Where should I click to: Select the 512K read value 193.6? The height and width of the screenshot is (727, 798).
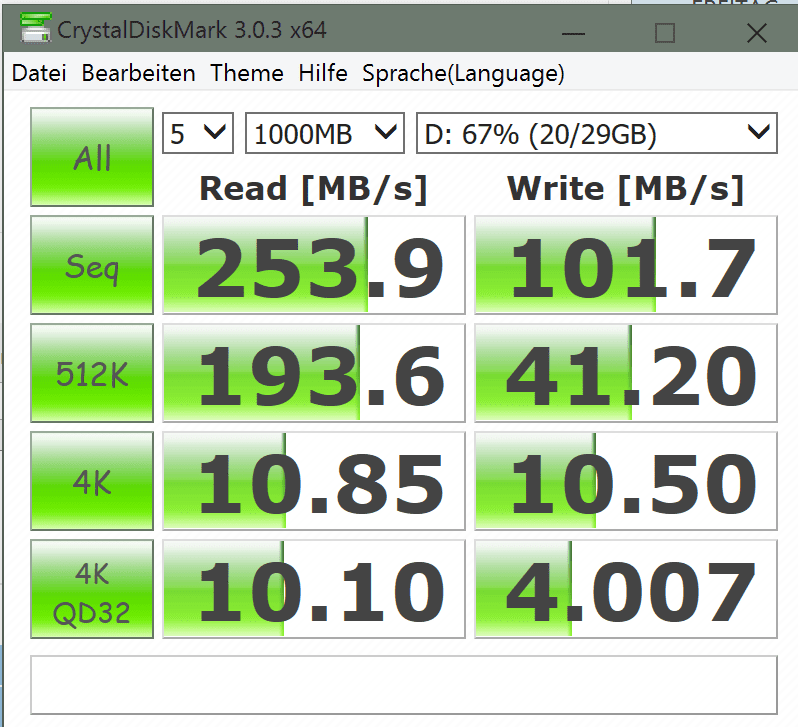[314, 373]
